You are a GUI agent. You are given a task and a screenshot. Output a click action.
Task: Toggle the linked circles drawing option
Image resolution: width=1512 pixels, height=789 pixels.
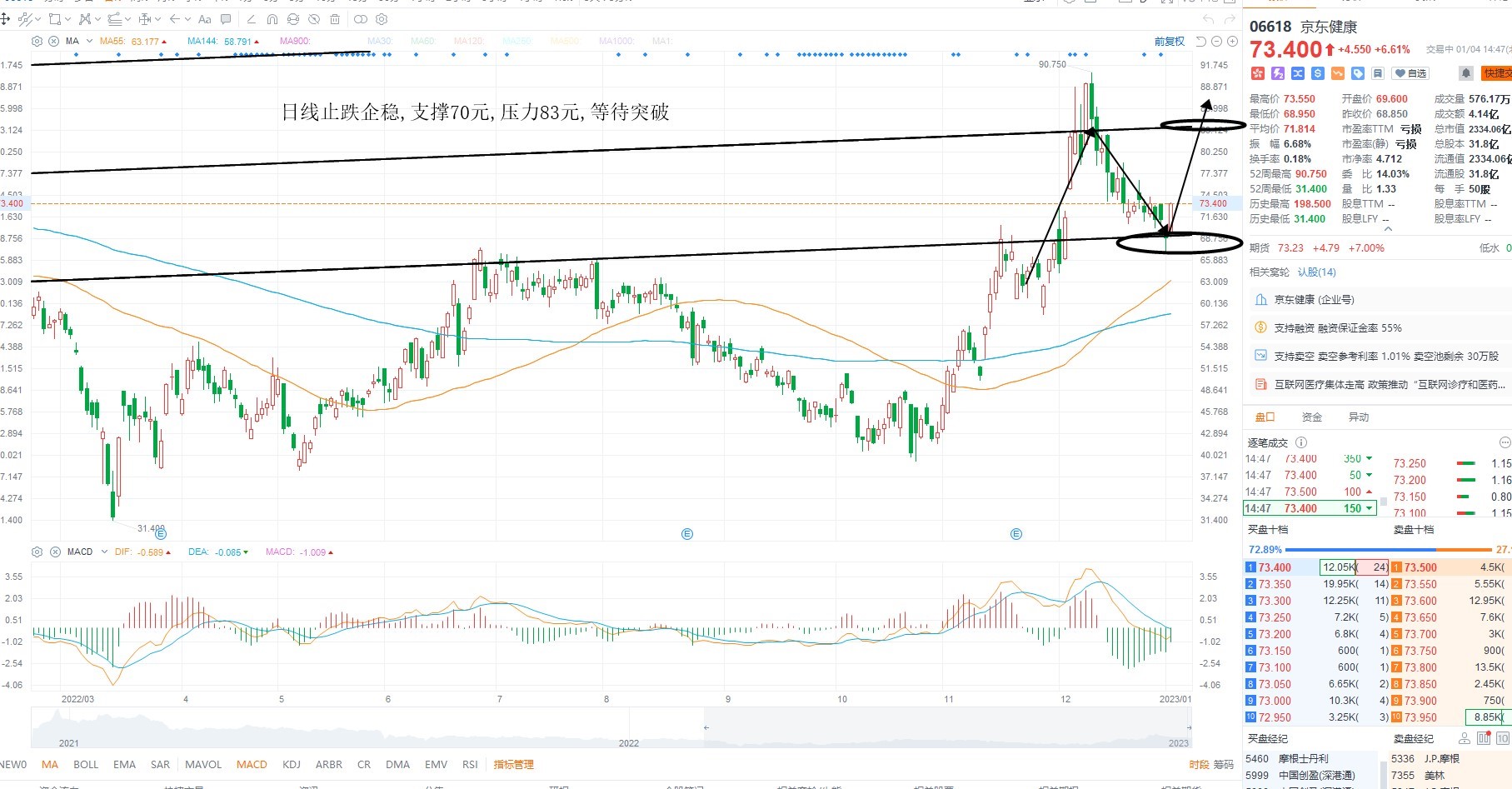click(x=361, y=19)
